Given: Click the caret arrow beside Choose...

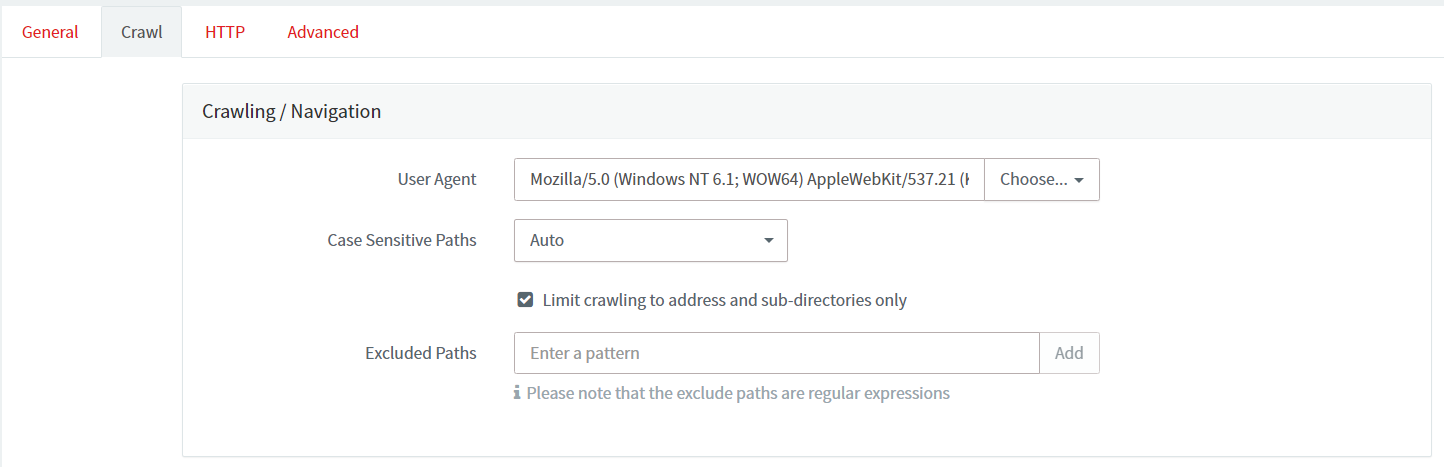Looking at the screenshot, I should tap(1079, 180).
